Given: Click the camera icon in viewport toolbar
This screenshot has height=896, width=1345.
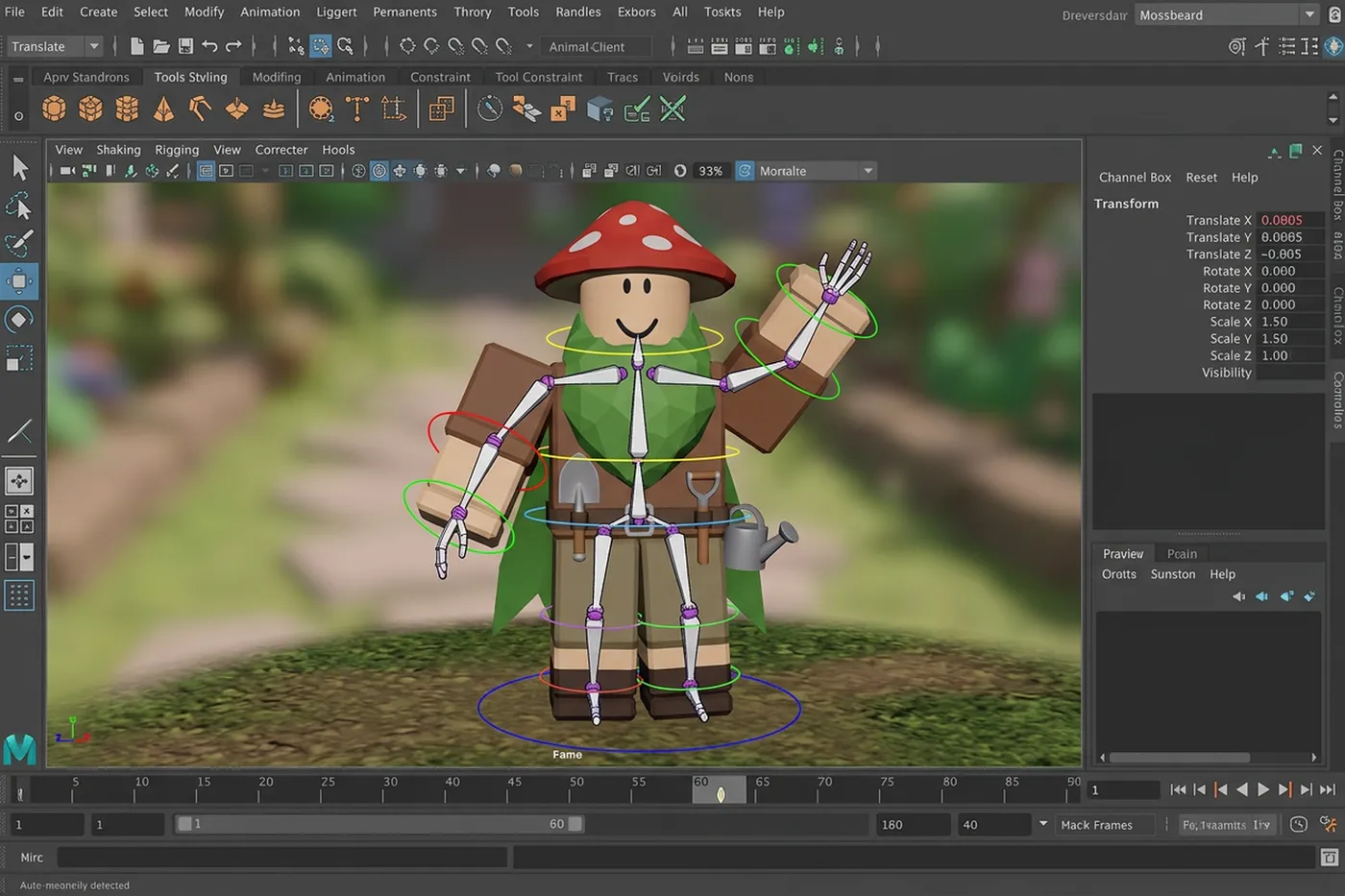Looking at the screenshot, I should click(x=67, y=171).
